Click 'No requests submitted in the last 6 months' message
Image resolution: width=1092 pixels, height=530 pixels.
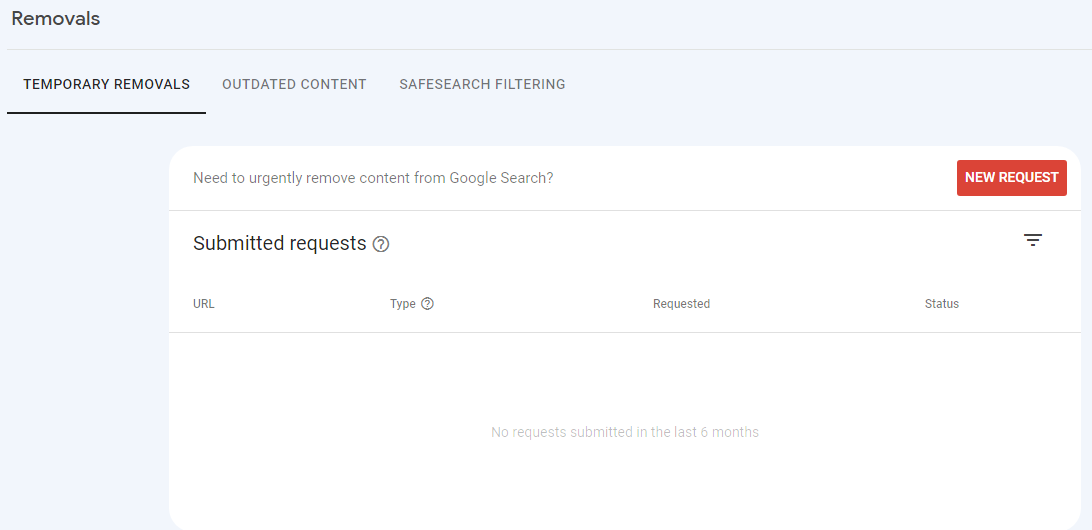pos(625,432)
